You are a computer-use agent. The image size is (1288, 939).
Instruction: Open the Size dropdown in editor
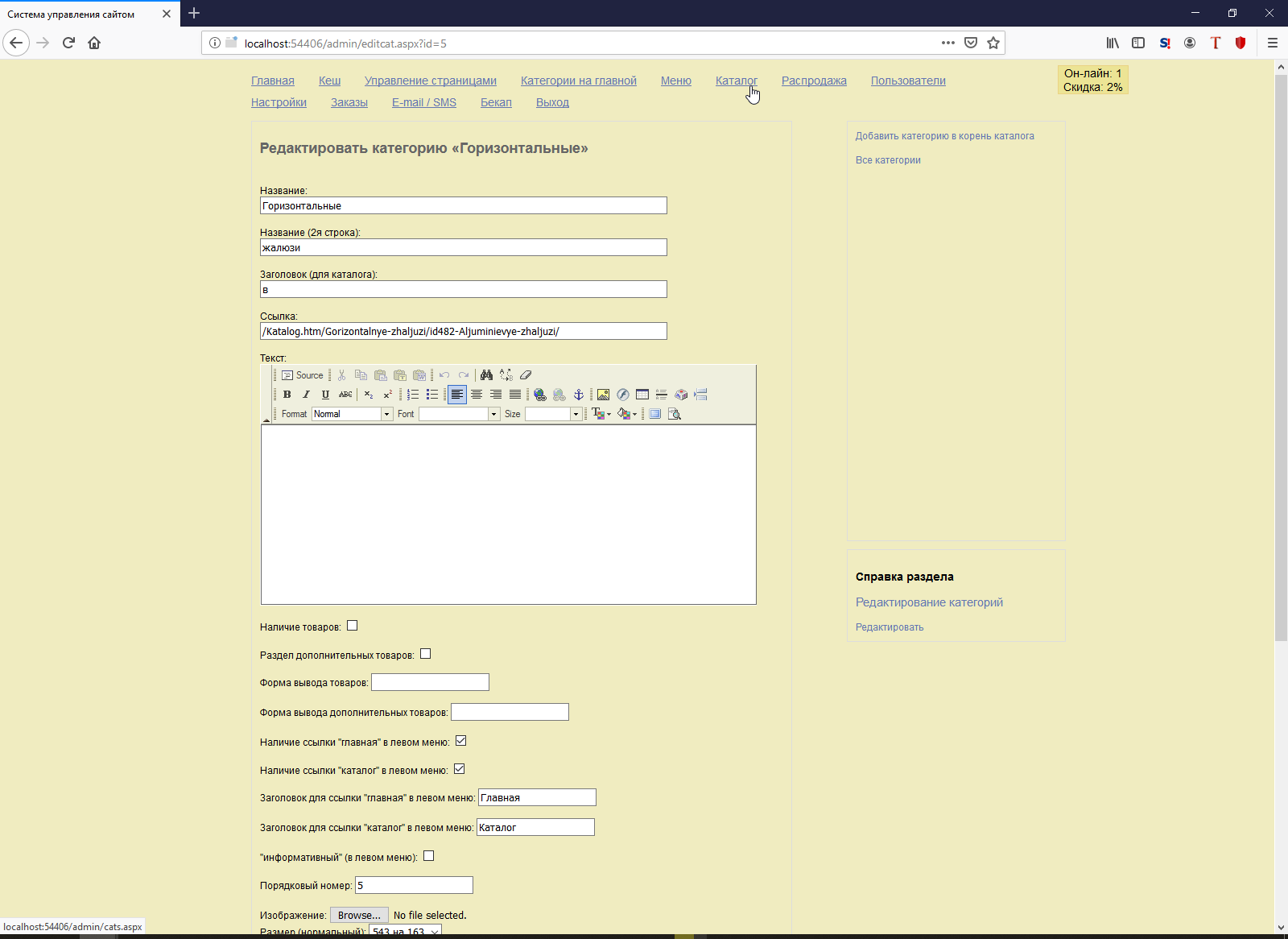point(553,414)
